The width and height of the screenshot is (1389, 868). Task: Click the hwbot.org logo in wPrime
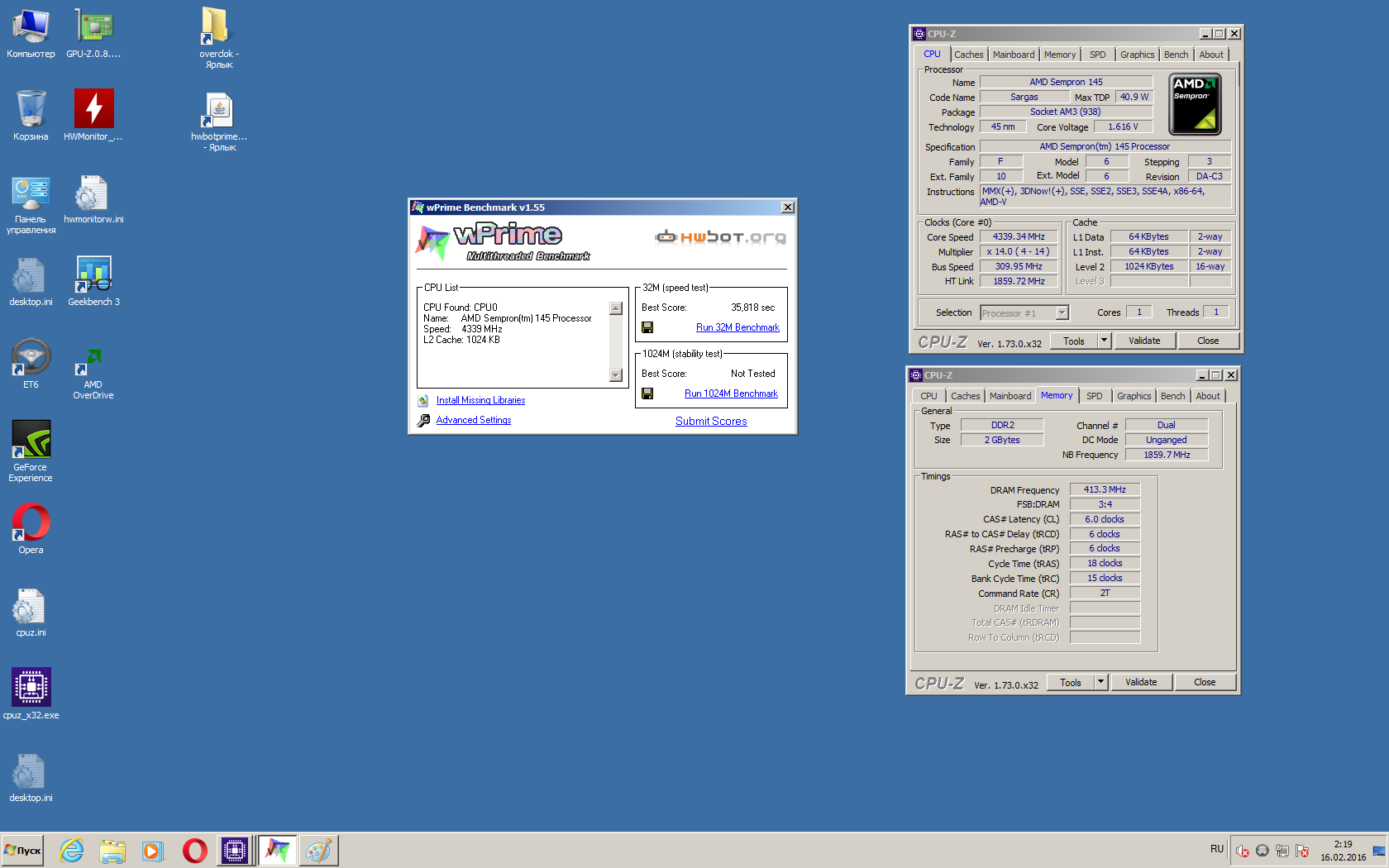tap(720, 237)
